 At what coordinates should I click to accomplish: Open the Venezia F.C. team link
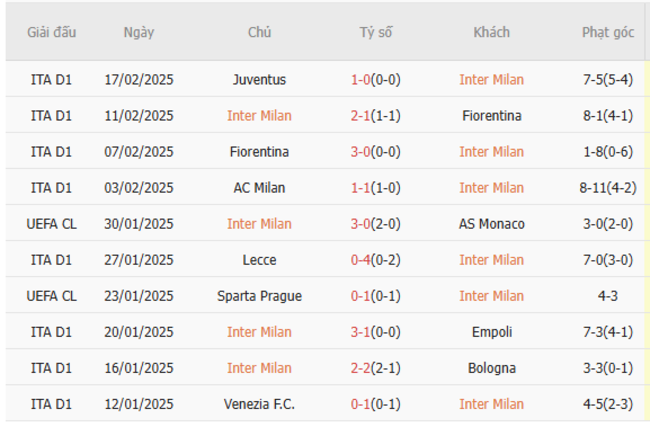click(259, 404)
